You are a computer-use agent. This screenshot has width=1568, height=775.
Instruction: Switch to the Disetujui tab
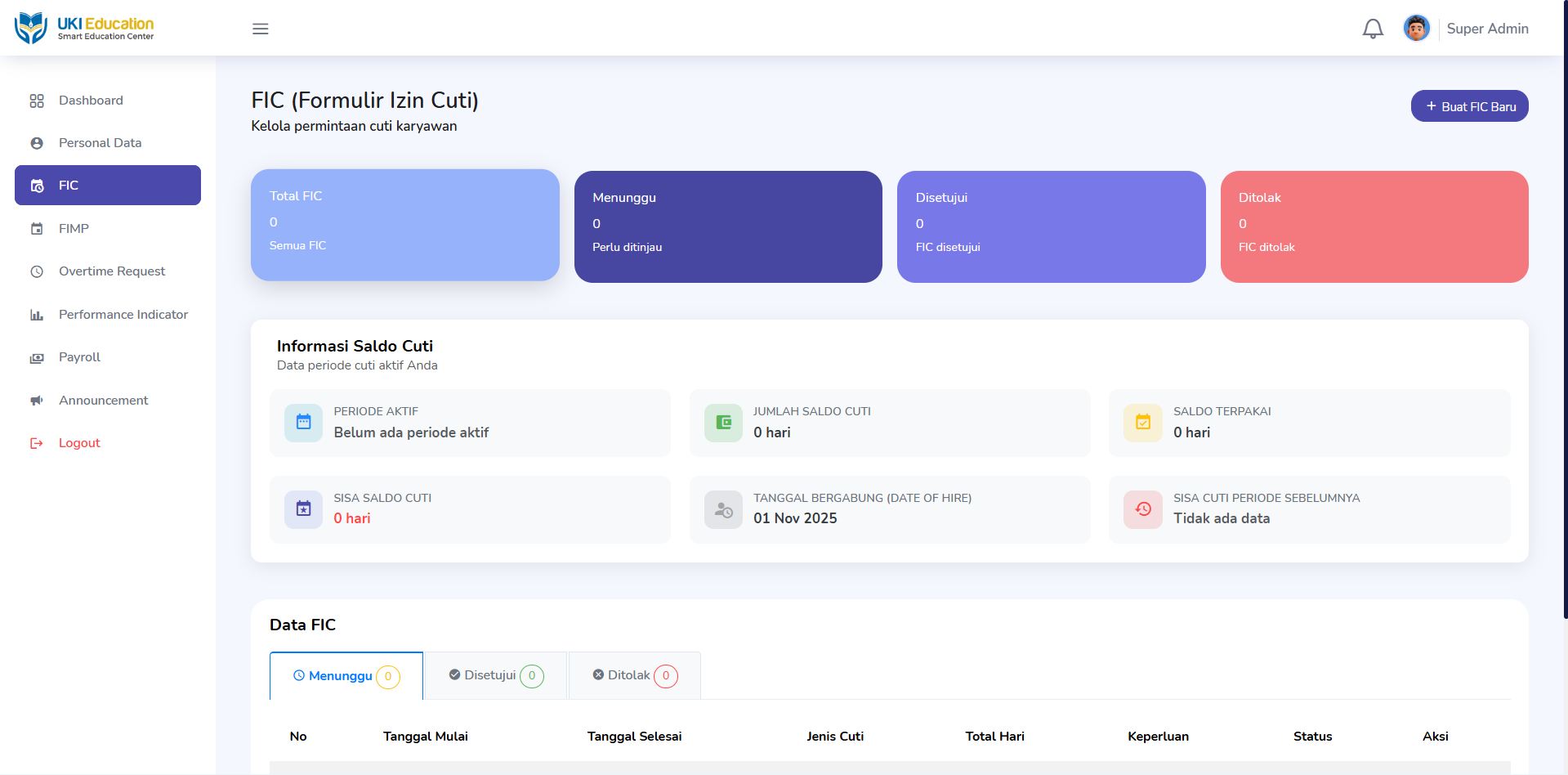496,676
